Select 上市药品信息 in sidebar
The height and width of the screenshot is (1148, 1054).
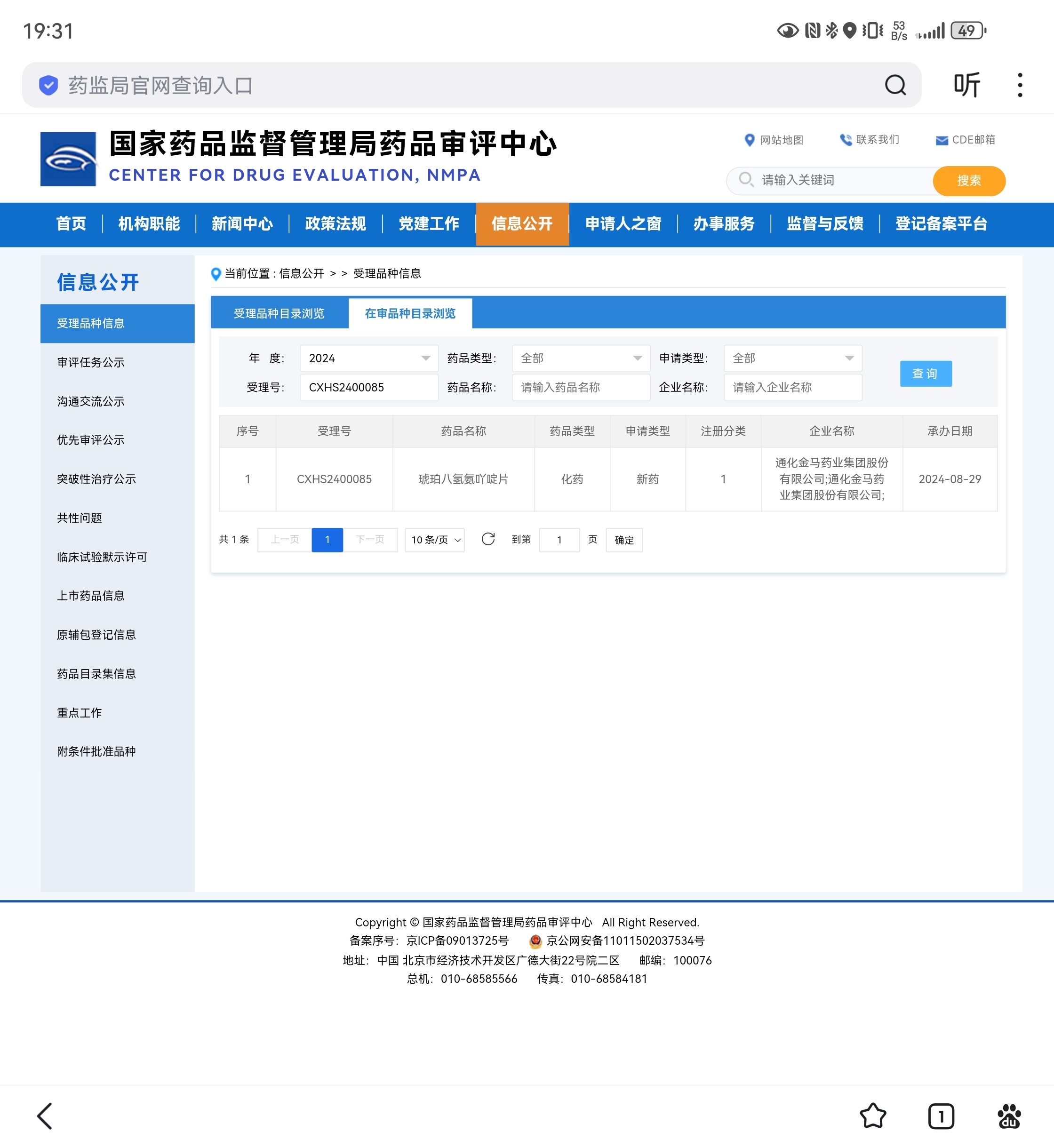(91, 595)
